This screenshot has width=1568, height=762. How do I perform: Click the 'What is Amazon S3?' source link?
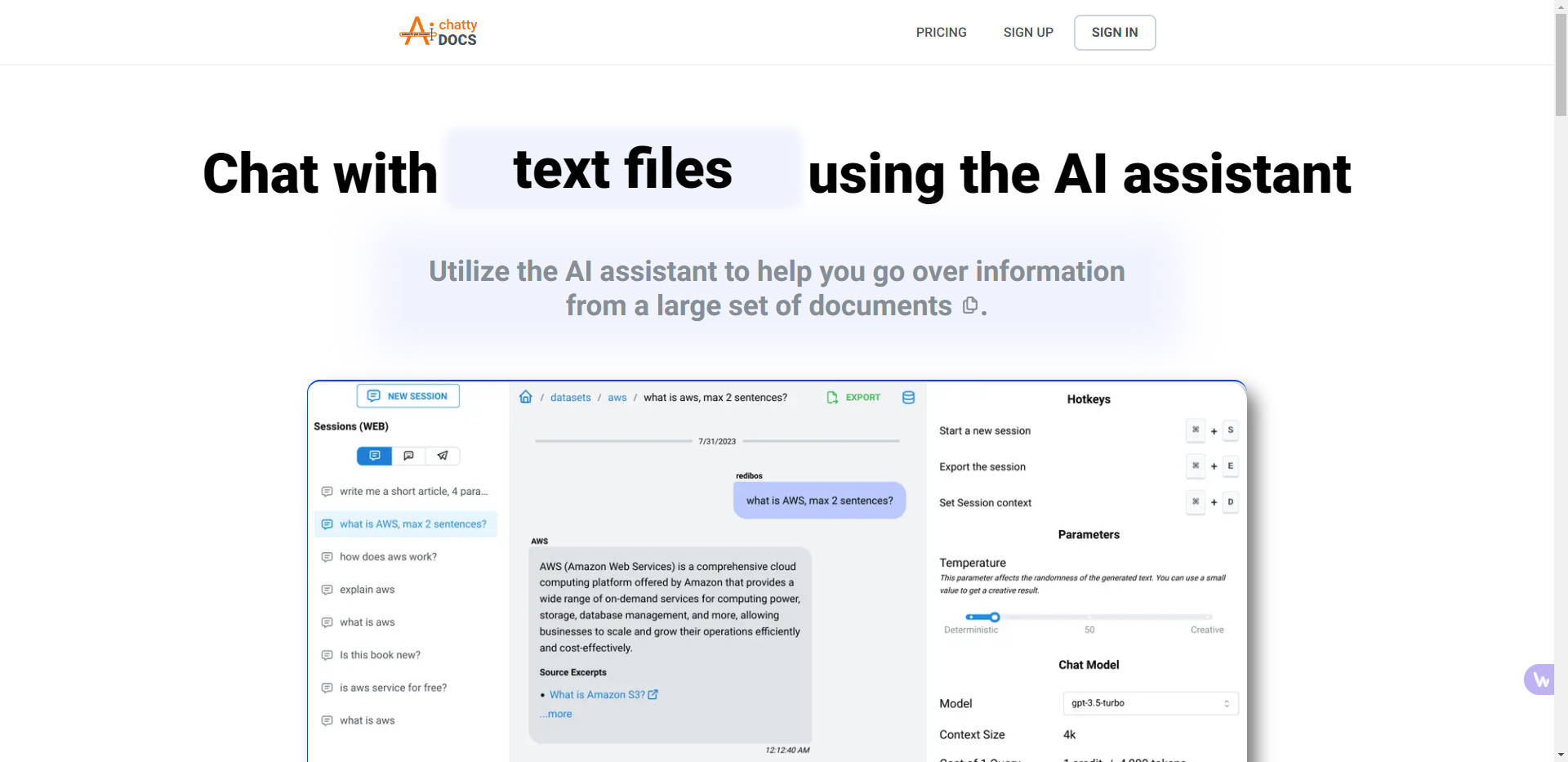pos(597,694)
